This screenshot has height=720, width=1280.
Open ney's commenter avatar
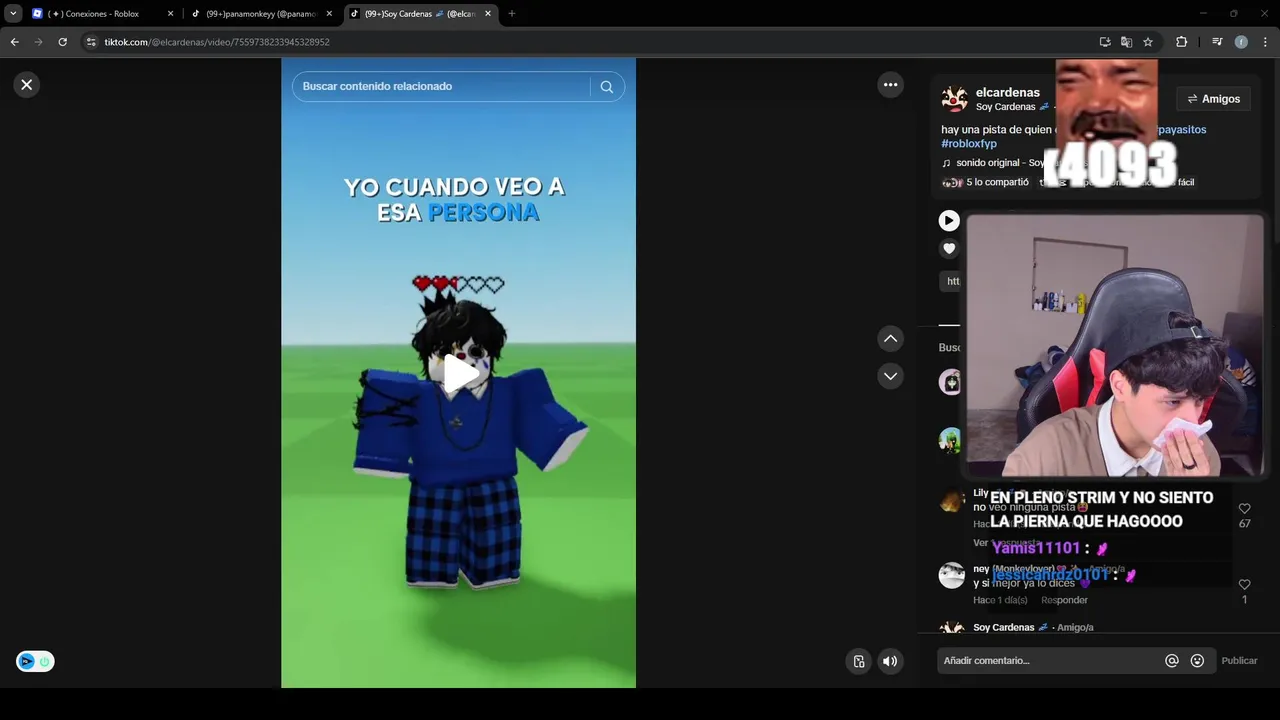click(x=951, y=575)
